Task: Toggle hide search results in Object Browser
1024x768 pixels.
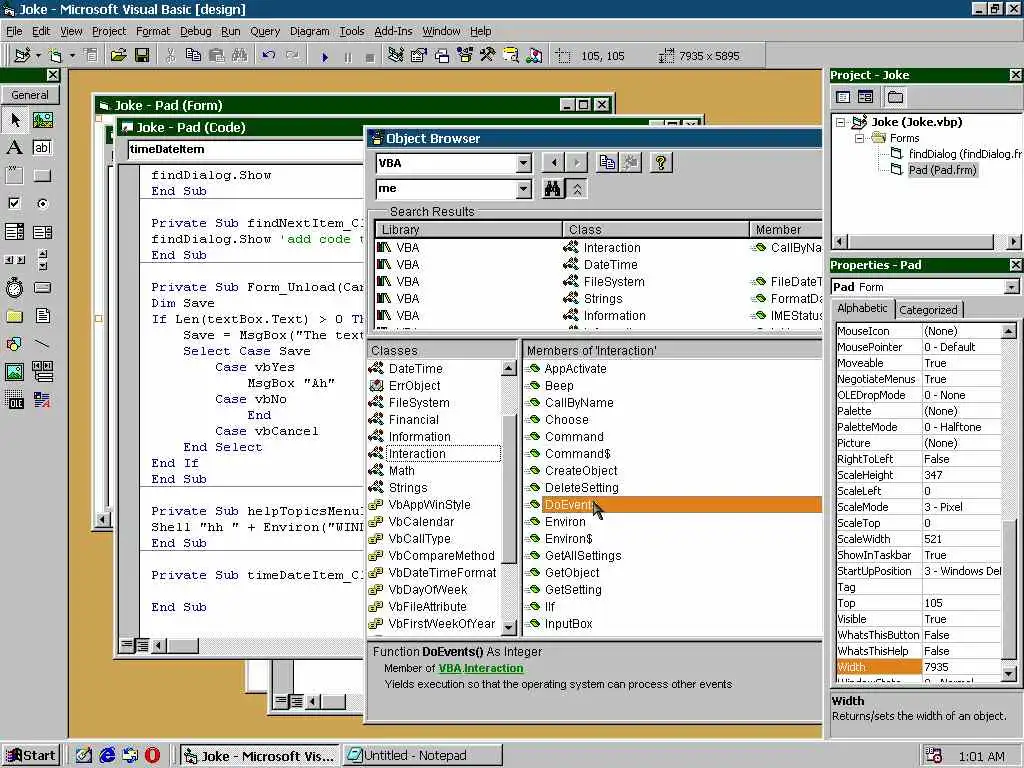Action: point(577,189)
